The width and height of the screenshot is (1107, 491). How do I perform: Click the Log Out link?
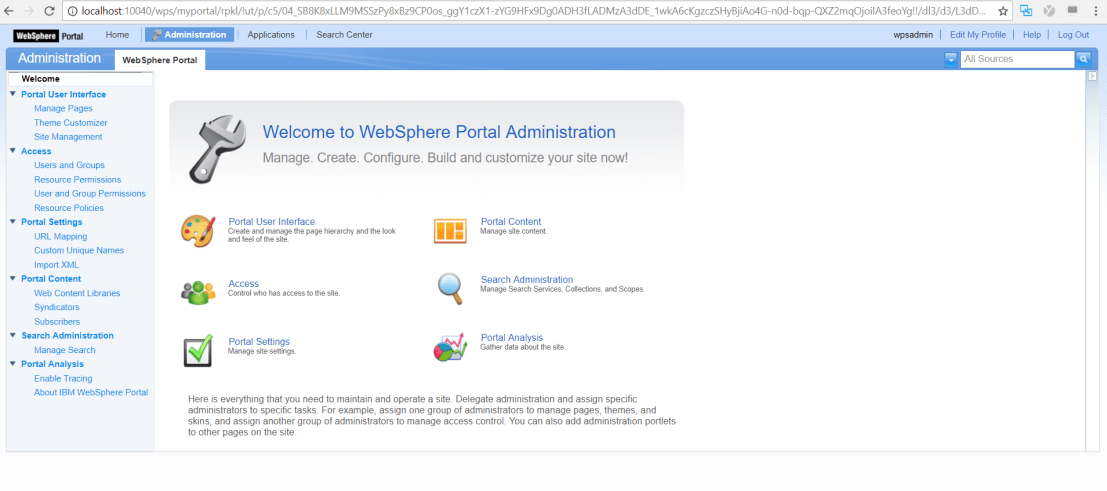point(1073,35)
